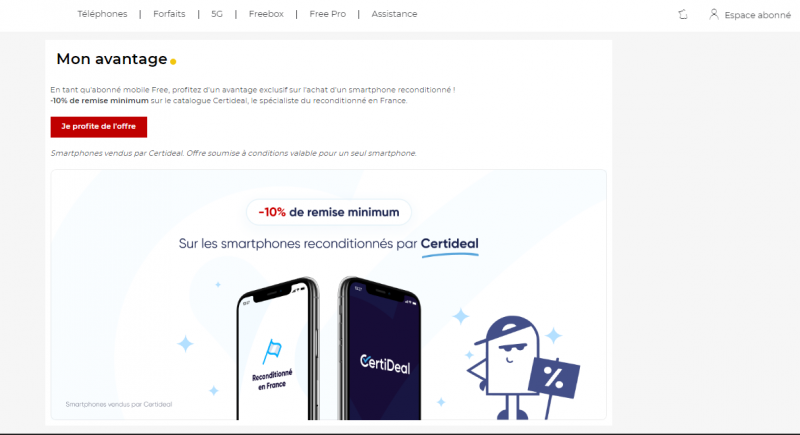Viewport: 800px width, 435px height.
Task: Click the user profile icon
Action: (714, 14)
